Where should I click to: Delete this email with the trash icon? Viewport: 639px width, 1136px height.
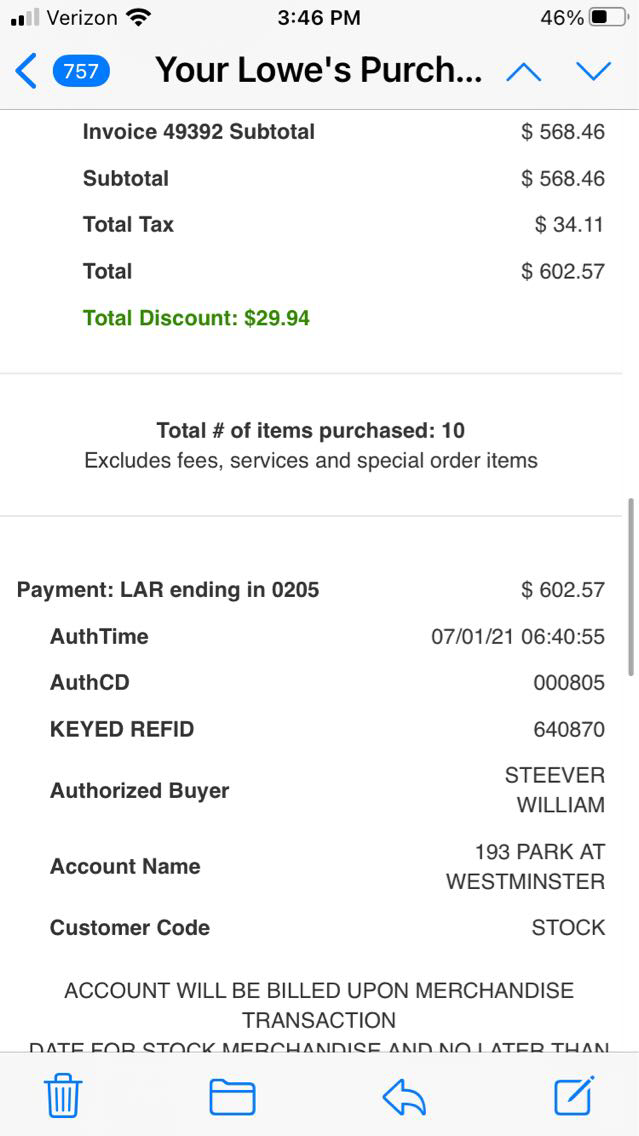coord(63,1096)
